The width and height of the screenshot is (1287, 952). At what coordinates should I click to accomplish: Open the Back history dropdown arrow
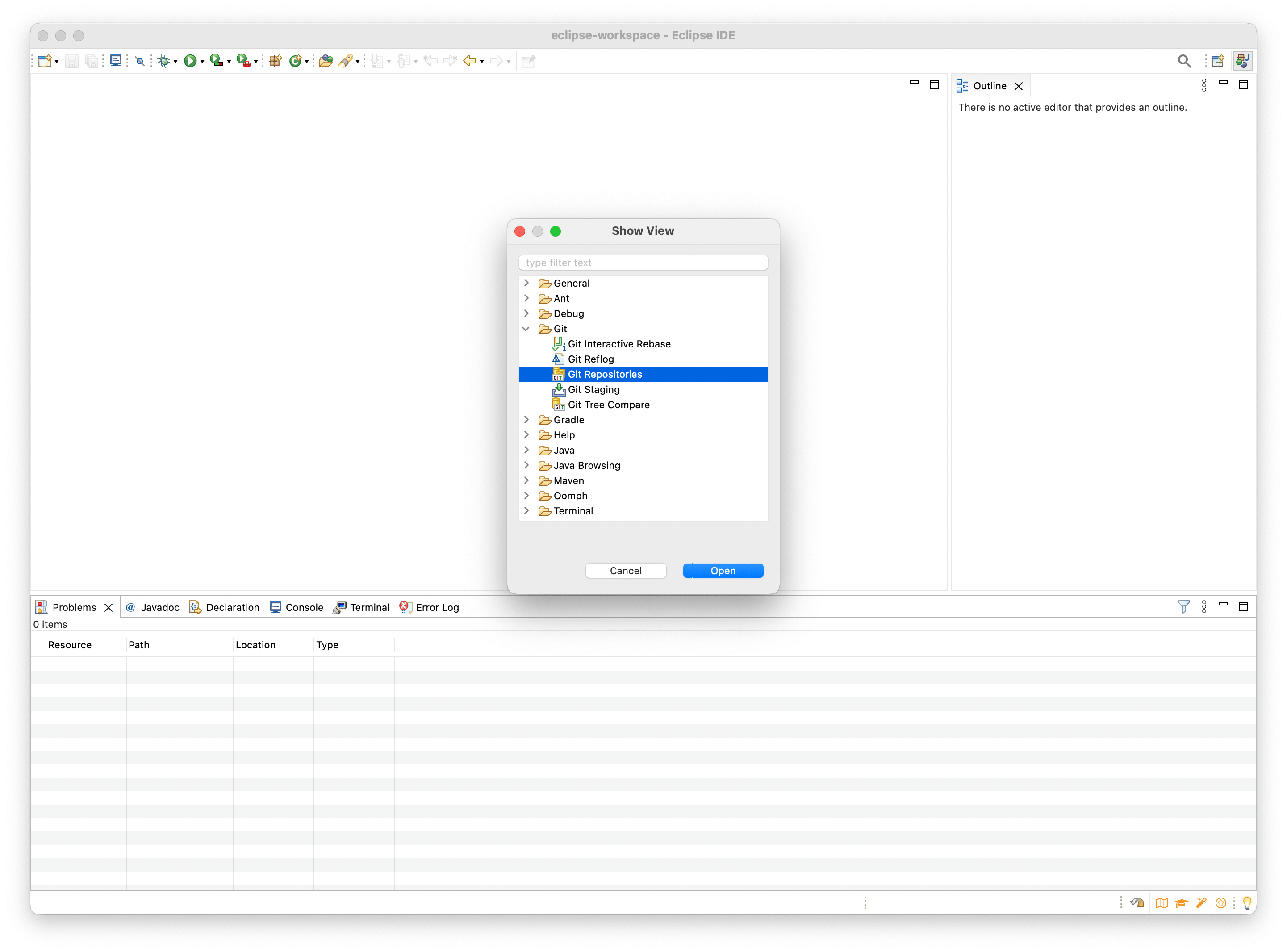482,62
